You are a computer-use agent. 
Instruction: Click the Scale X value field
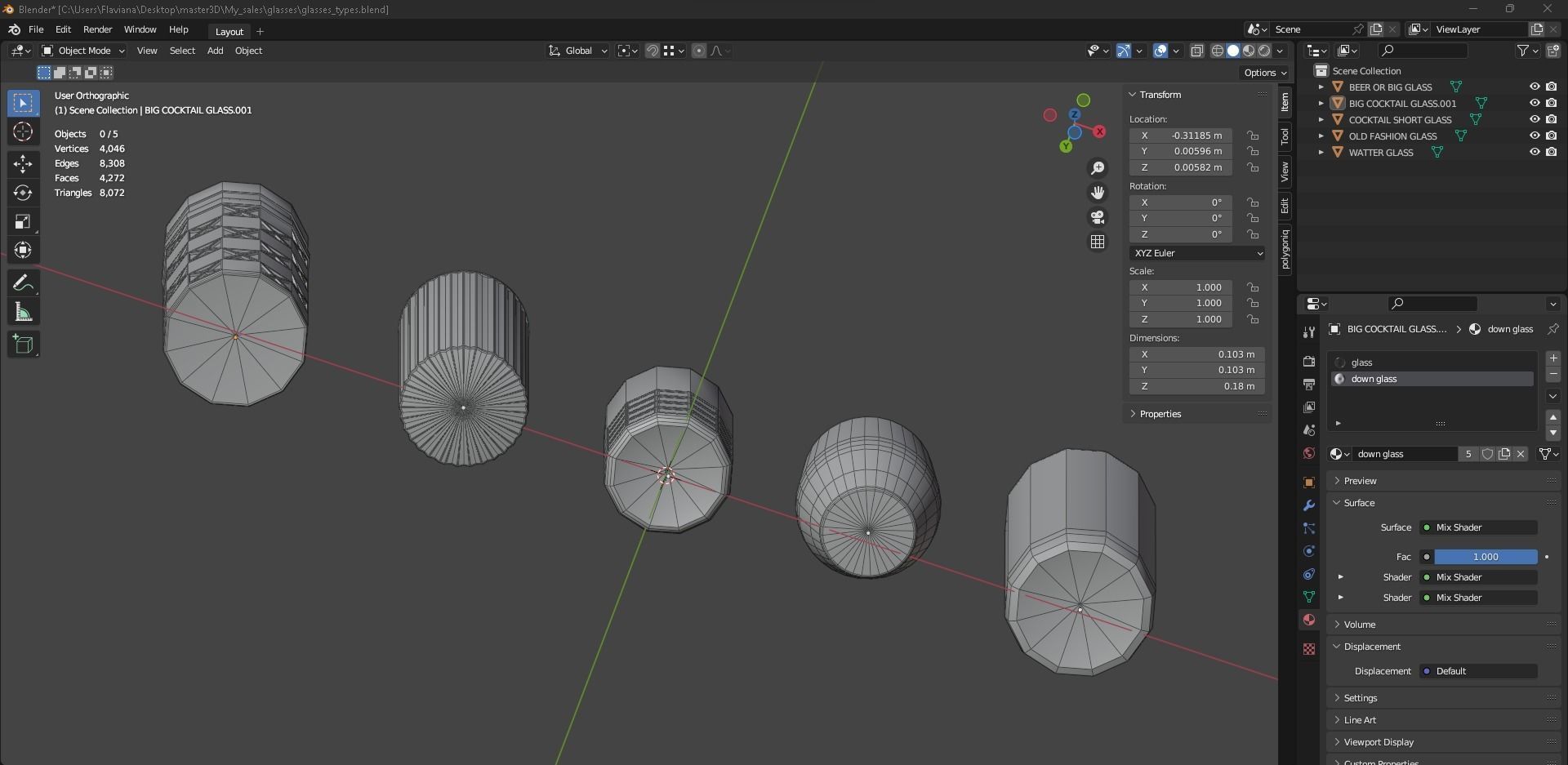[x=1181, y=287]
